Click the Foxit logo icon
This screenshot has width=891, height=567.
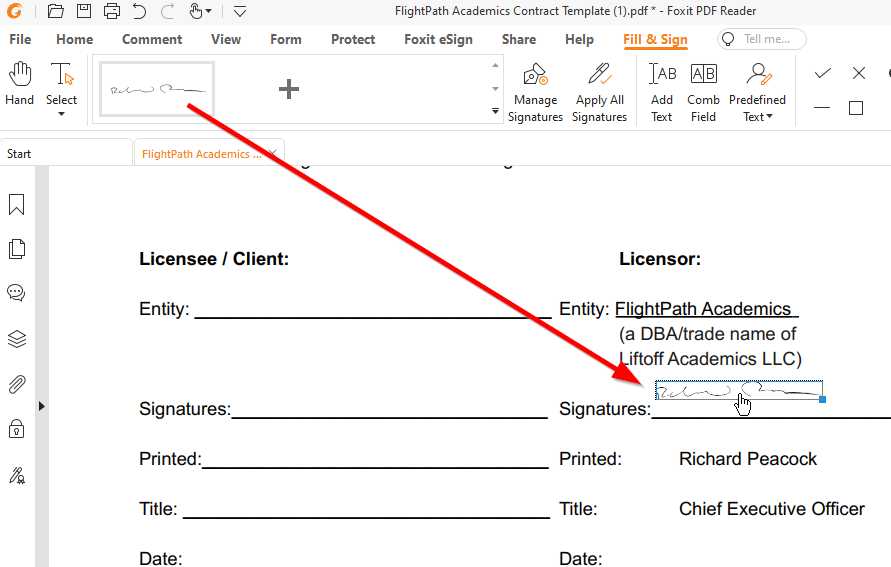coord(14,11)
